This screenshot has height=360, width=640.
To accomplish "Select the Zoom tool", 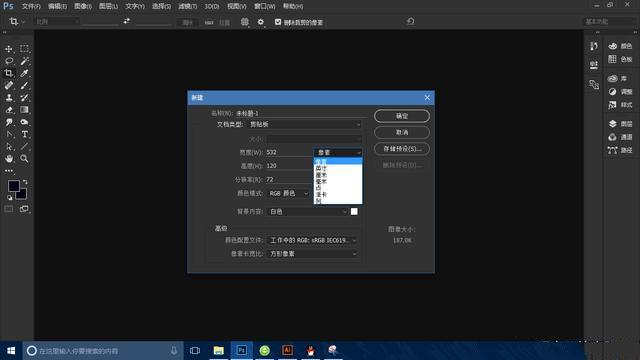I will pyautogui.click(x=24, y=159).
